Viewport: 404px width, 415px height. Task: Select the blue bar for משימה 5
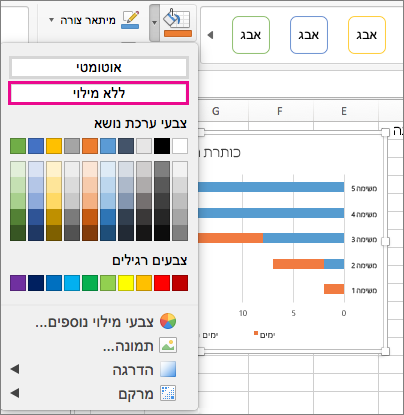(x=271, y=187)
